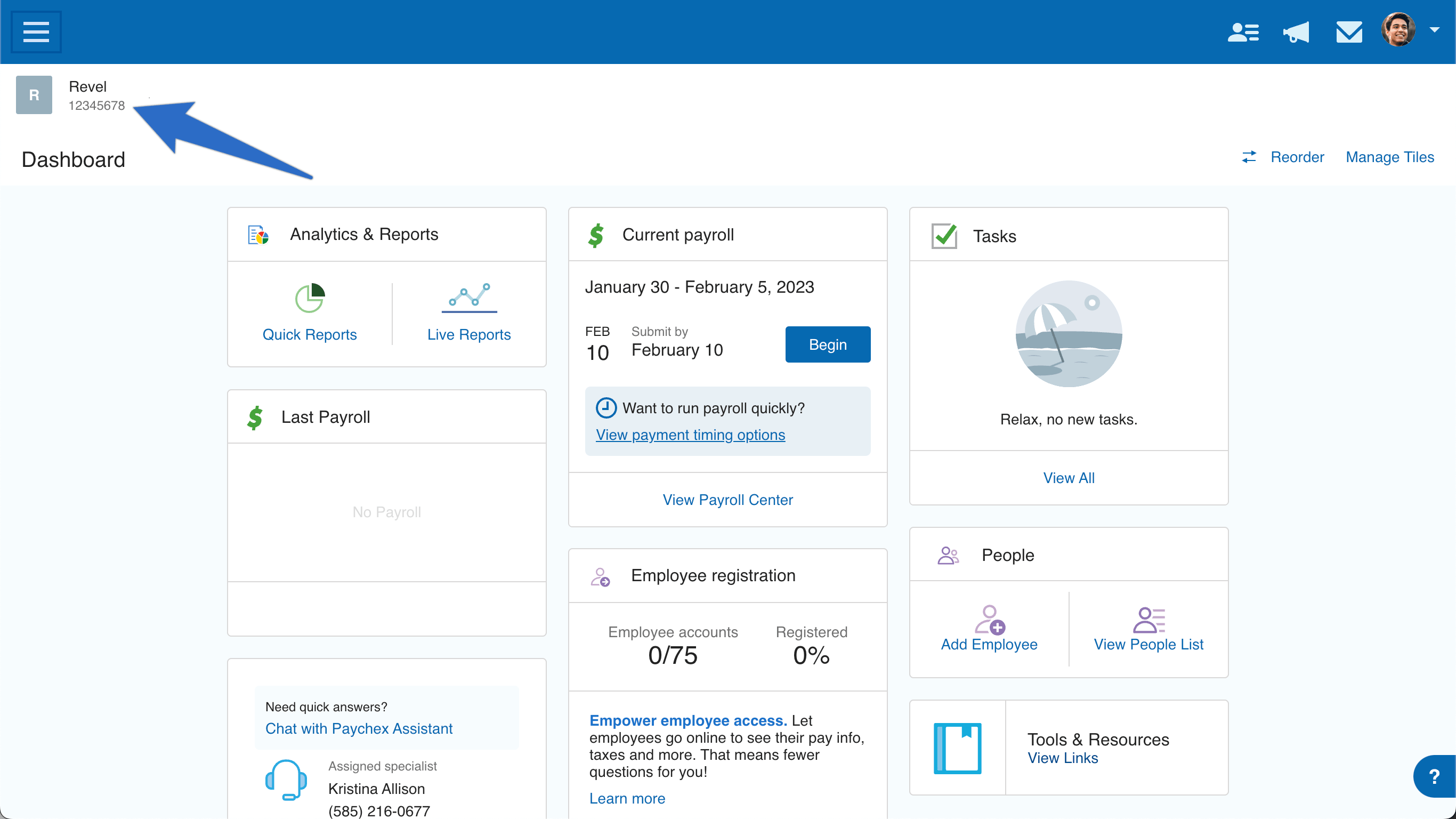Screen dimensions: 1456x819
Task: Open View Payroll Center link
Action: tap(727, 500)
